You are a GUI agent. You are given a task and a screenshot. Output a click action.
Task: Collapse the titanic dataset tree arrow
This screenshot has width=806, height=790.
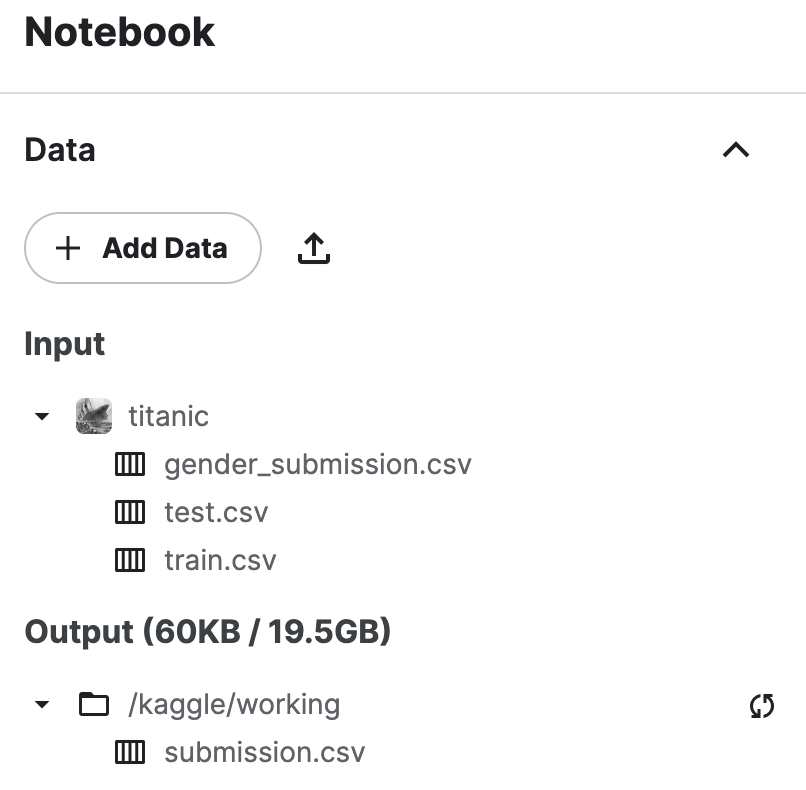[x=42, y=416]
